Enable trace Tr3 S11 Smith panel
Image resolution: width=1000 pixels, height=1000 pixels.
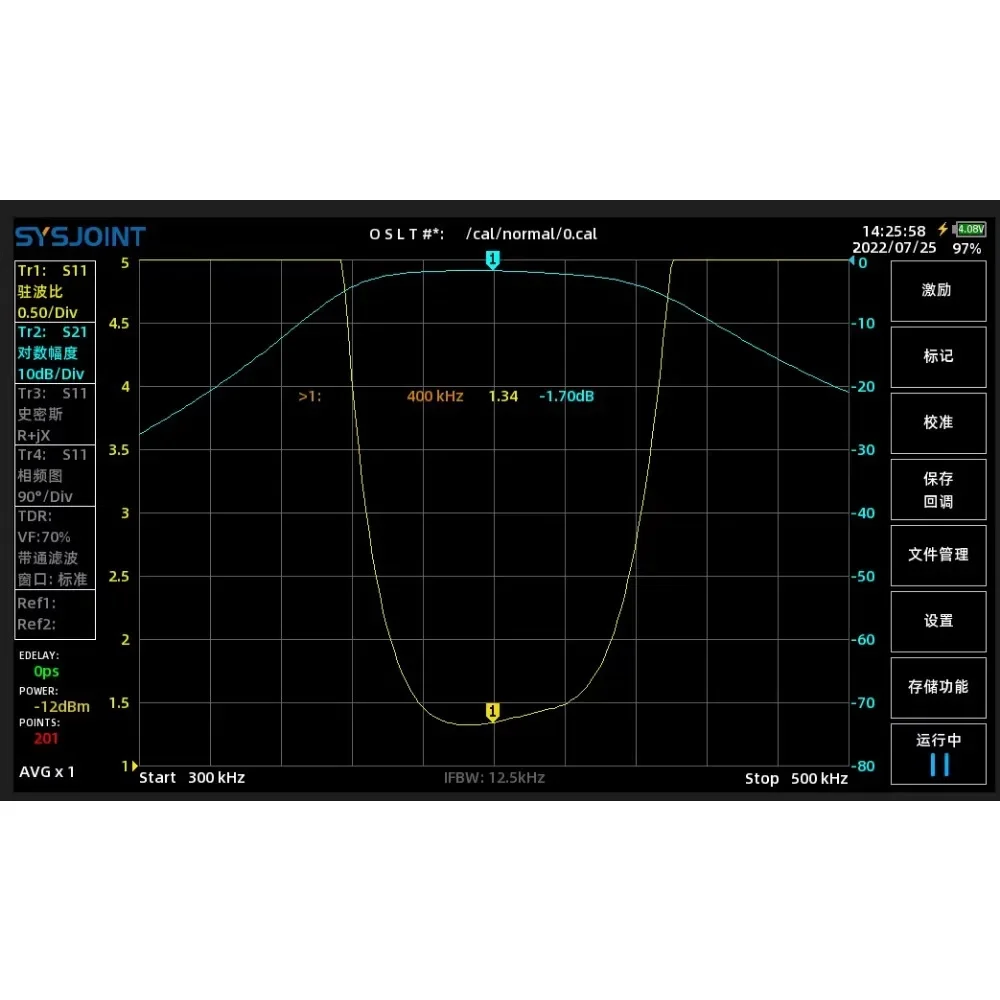click(55, 414)
